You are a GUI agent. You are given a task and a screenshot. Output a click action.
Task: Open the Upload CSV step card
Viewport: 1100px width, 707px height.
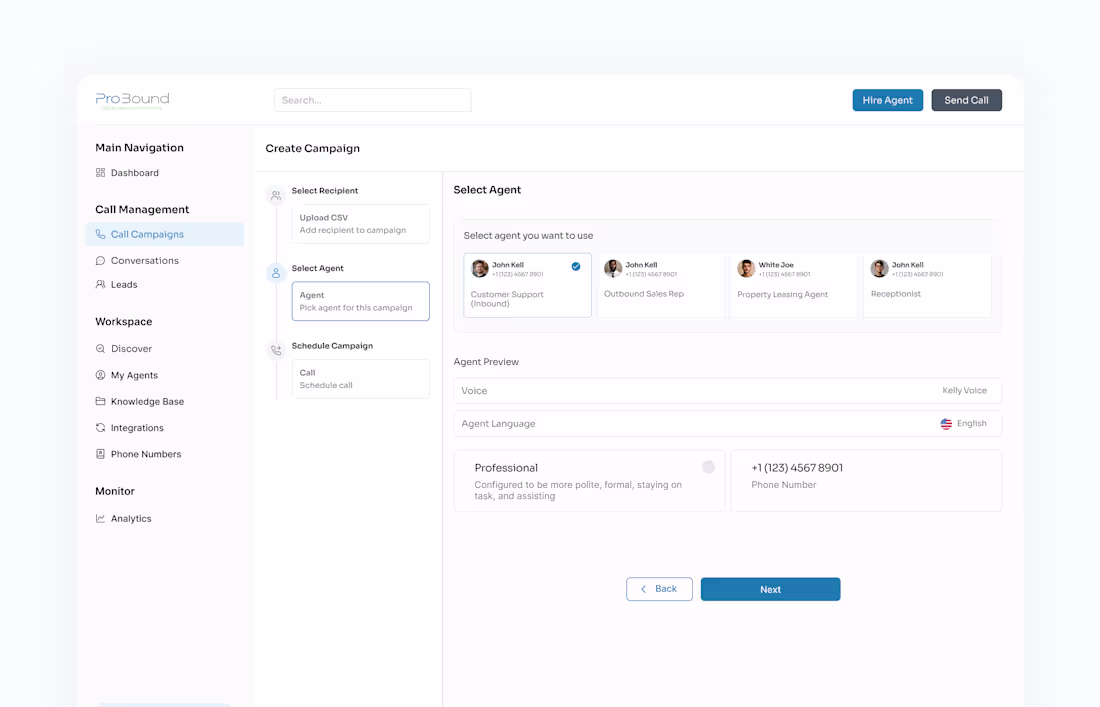coord(361,224)
